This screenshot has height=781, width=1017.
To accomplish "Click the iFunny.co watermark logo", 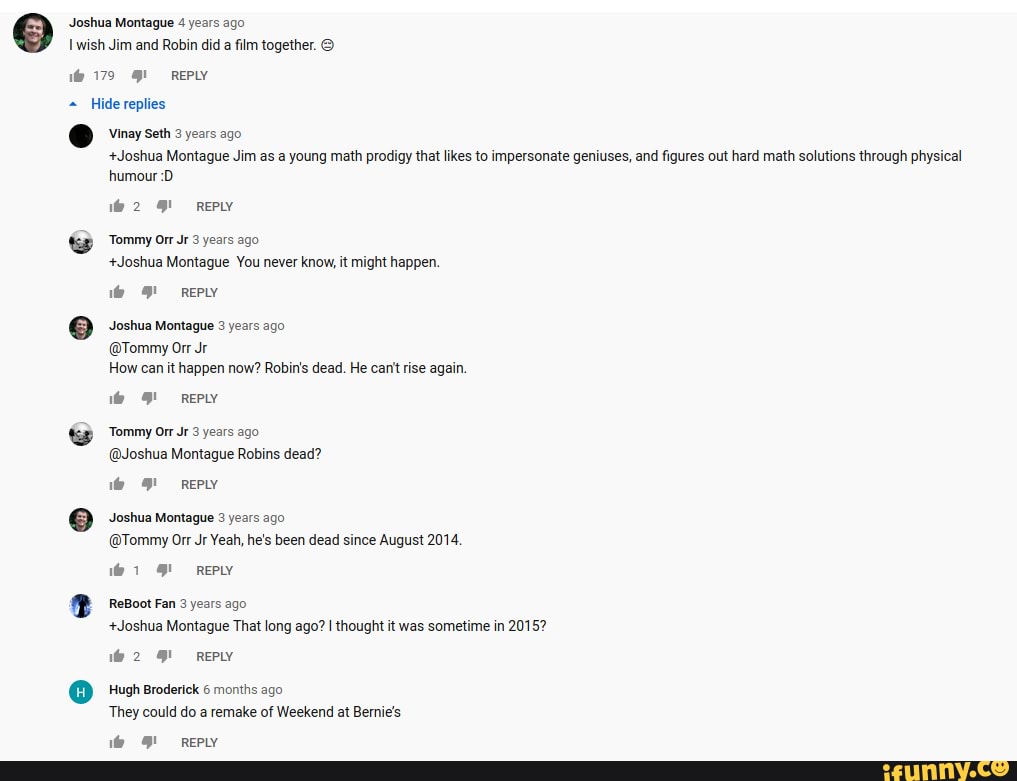I will point(948,770).
